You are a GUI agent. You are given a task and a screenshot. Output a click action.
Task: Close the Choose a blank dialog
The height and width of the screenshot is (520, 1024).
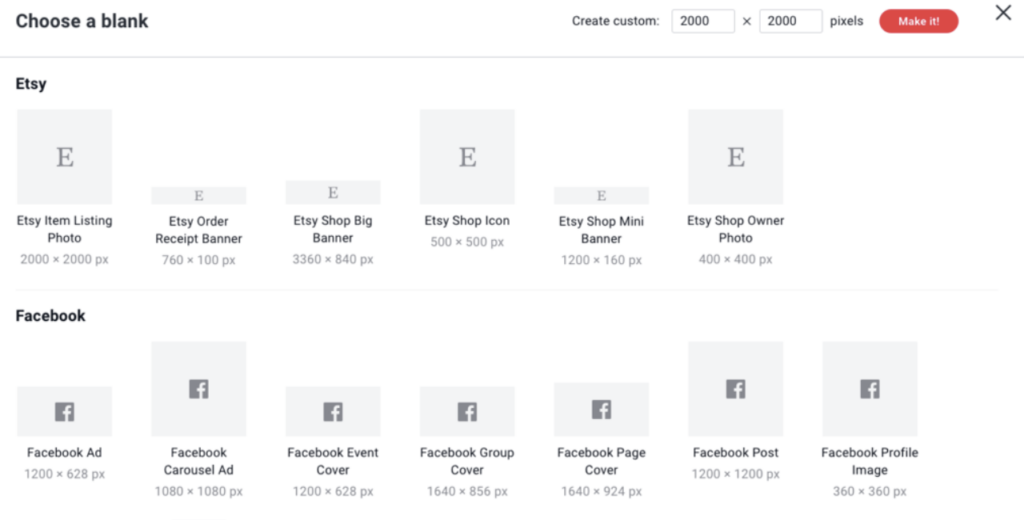click(1003, 12)
